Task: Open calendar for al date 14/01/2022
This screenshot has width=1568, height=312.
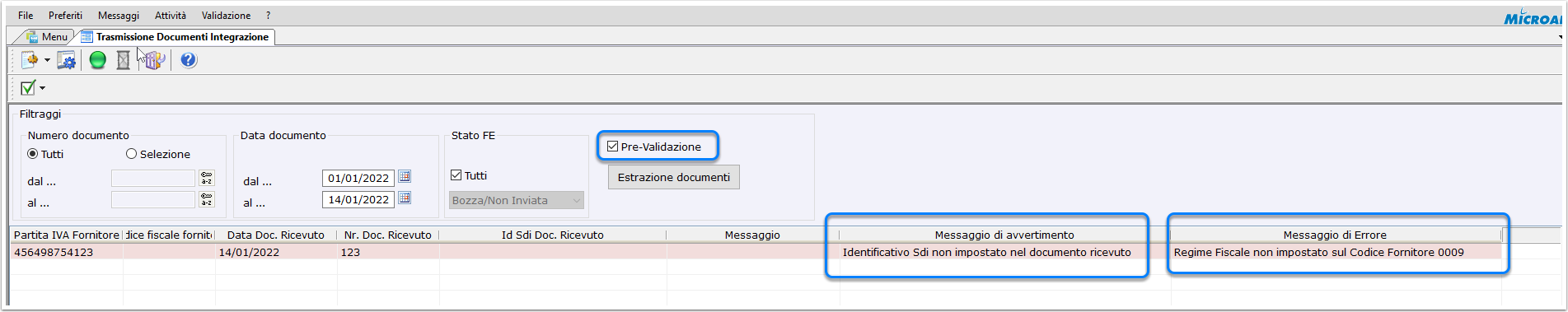Action: 405,198
